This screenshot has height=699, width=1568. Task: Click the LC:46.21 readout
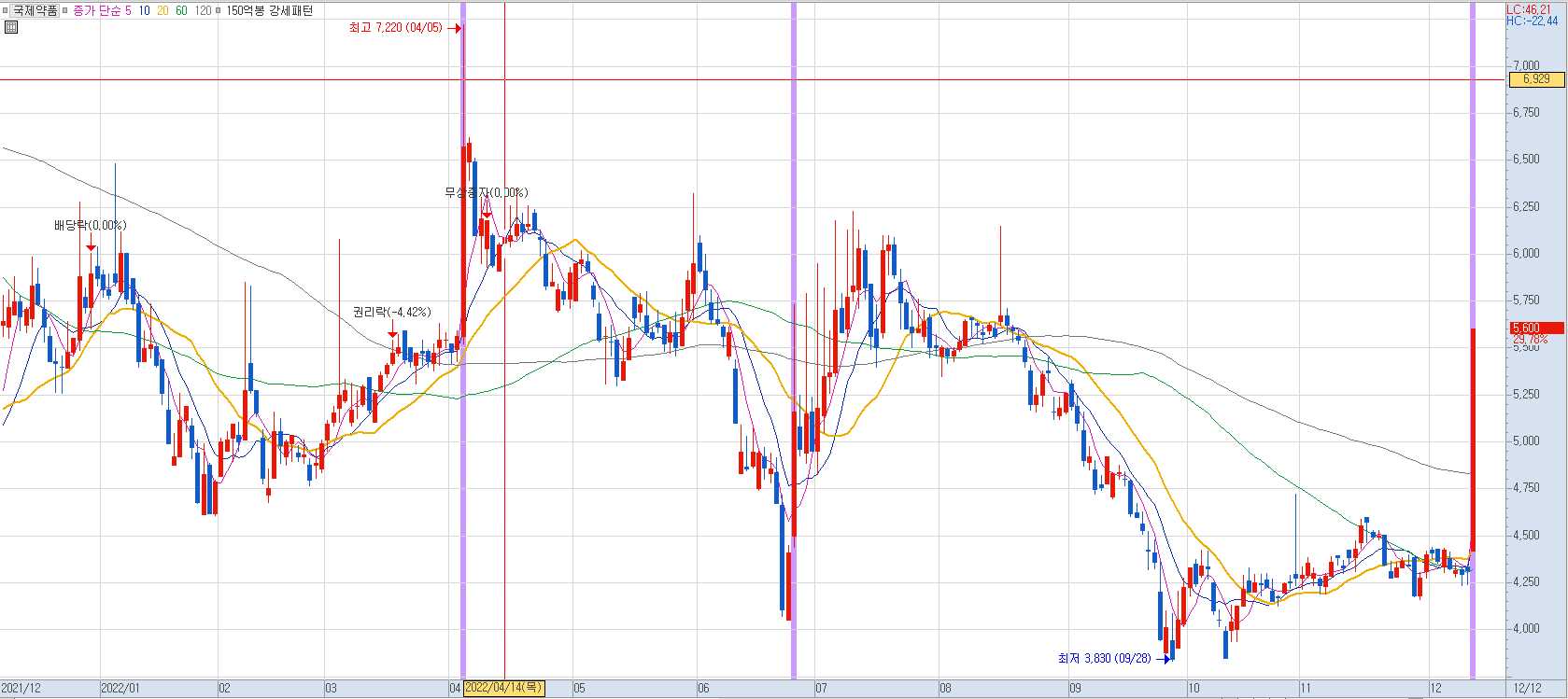1528,9
